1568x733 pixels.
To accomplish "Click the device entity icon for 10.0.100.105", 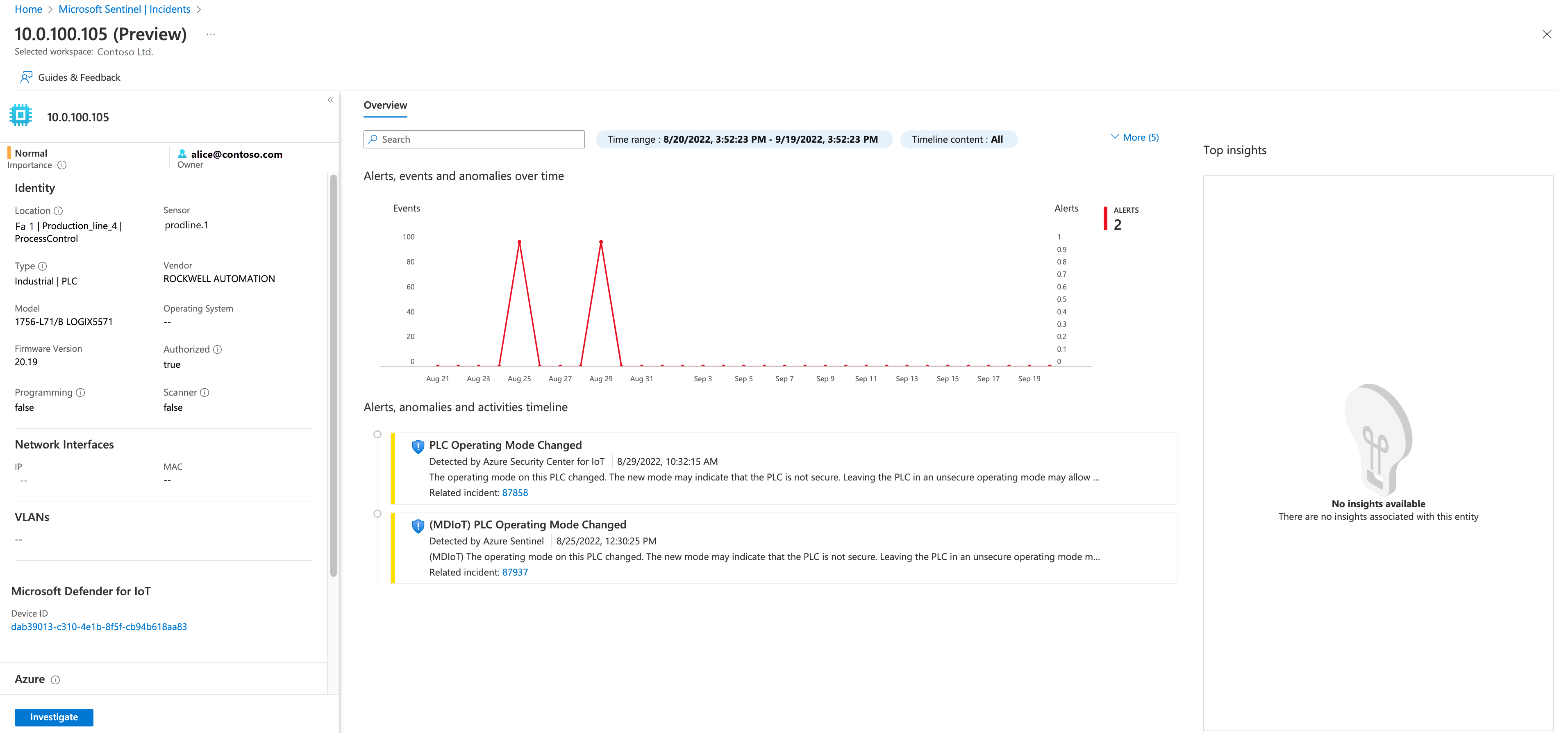I will coord(22,116).
